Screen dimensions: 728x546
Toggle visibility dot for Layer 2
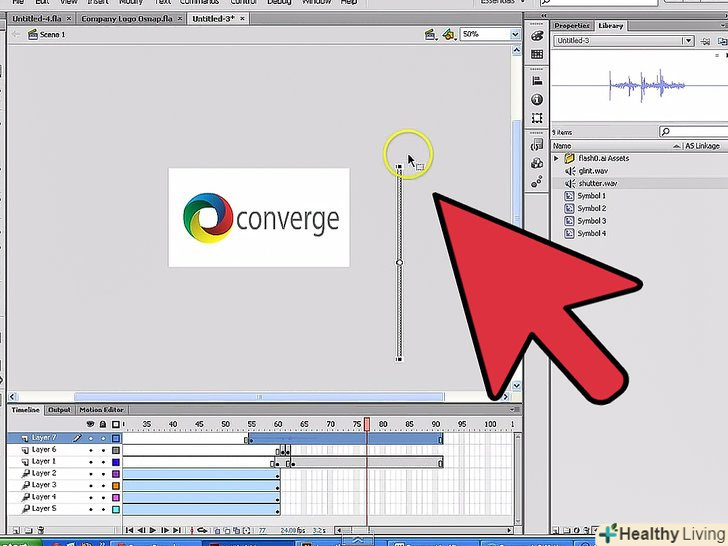91,474
